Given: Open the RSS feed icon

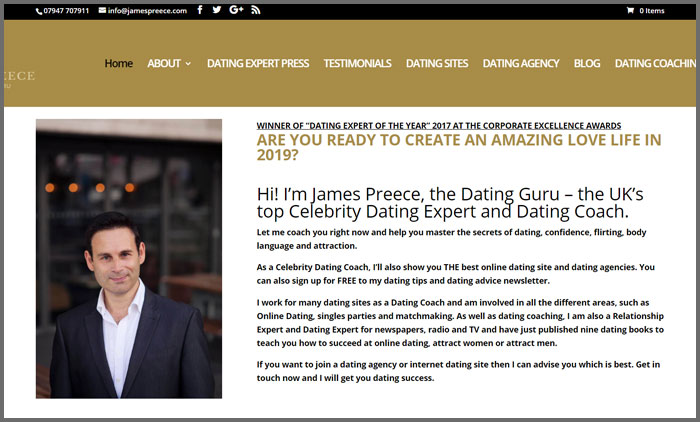Looking at the screenshot, I should 255,10.
